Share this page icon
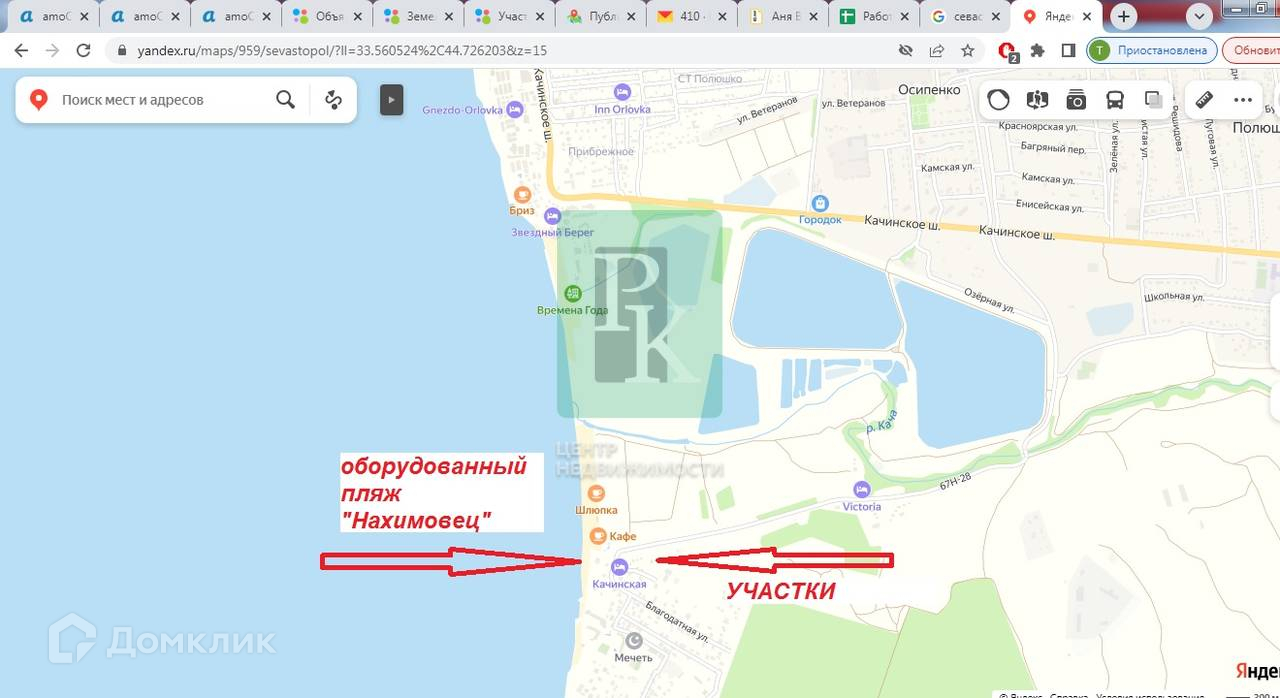1280x698 pixels. pos(937,50)
